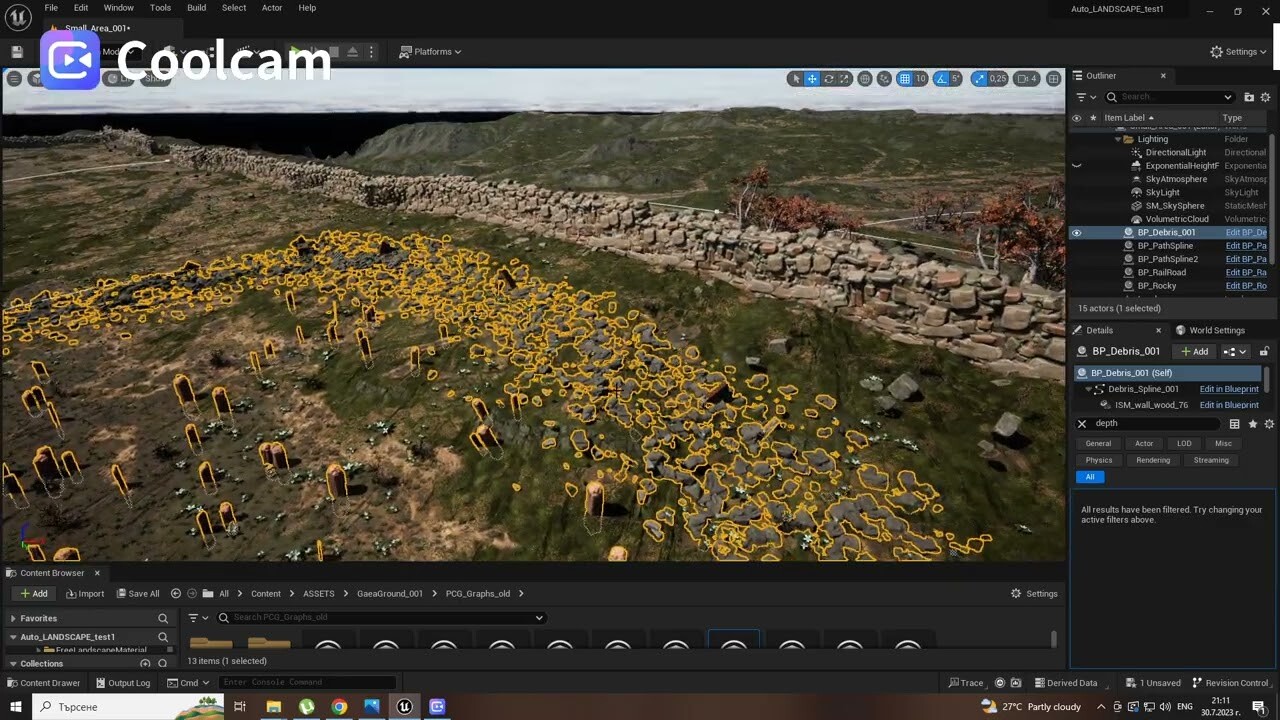
Task: Activate the scale transform tool
Action: [844, 79]
